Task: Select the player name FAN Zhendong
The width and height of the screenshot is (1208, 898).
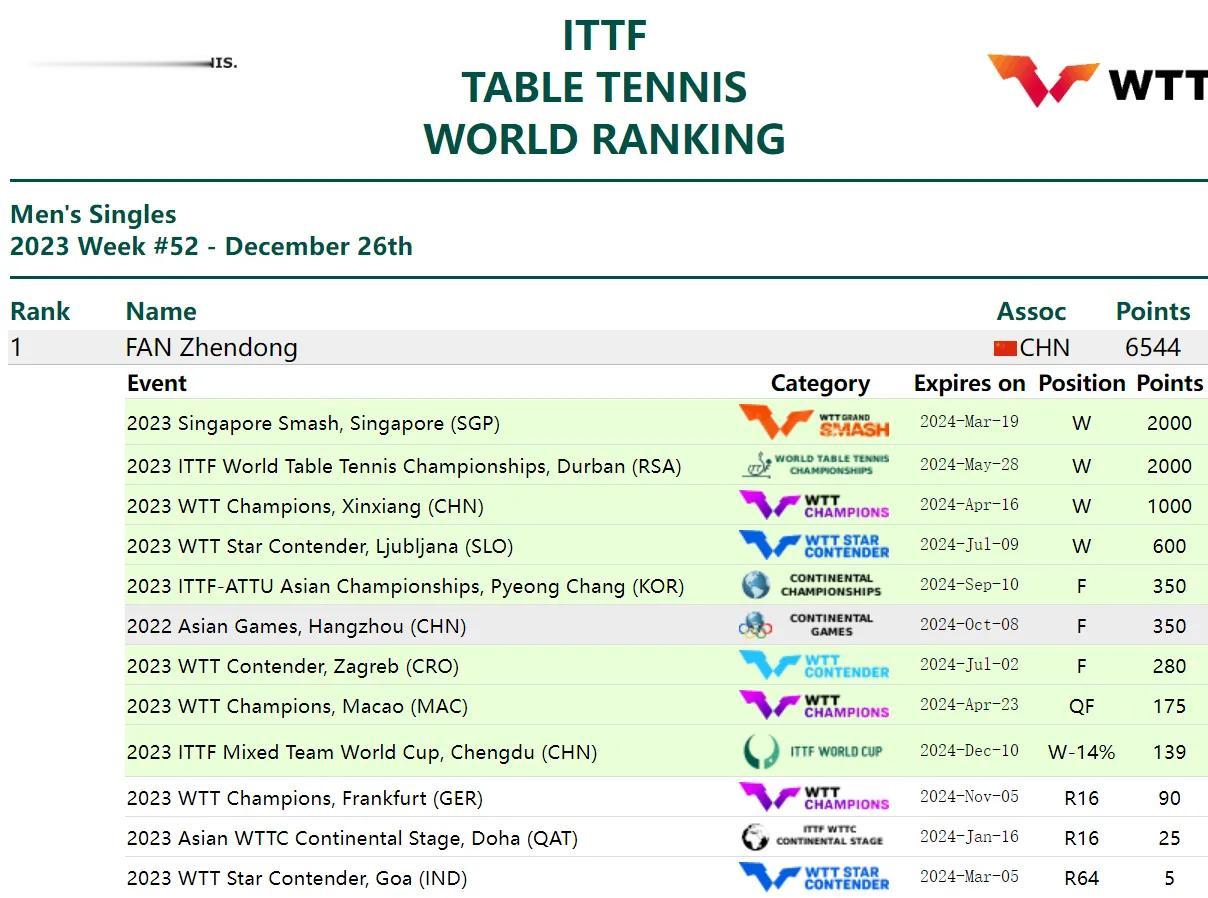Action: pos(212,348)
